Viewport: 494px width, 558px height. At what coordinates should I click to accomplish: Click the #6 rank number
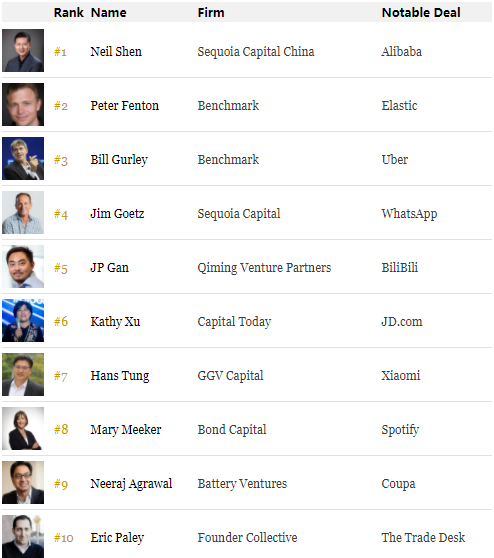pyautogui.click(x=61, y=322)
